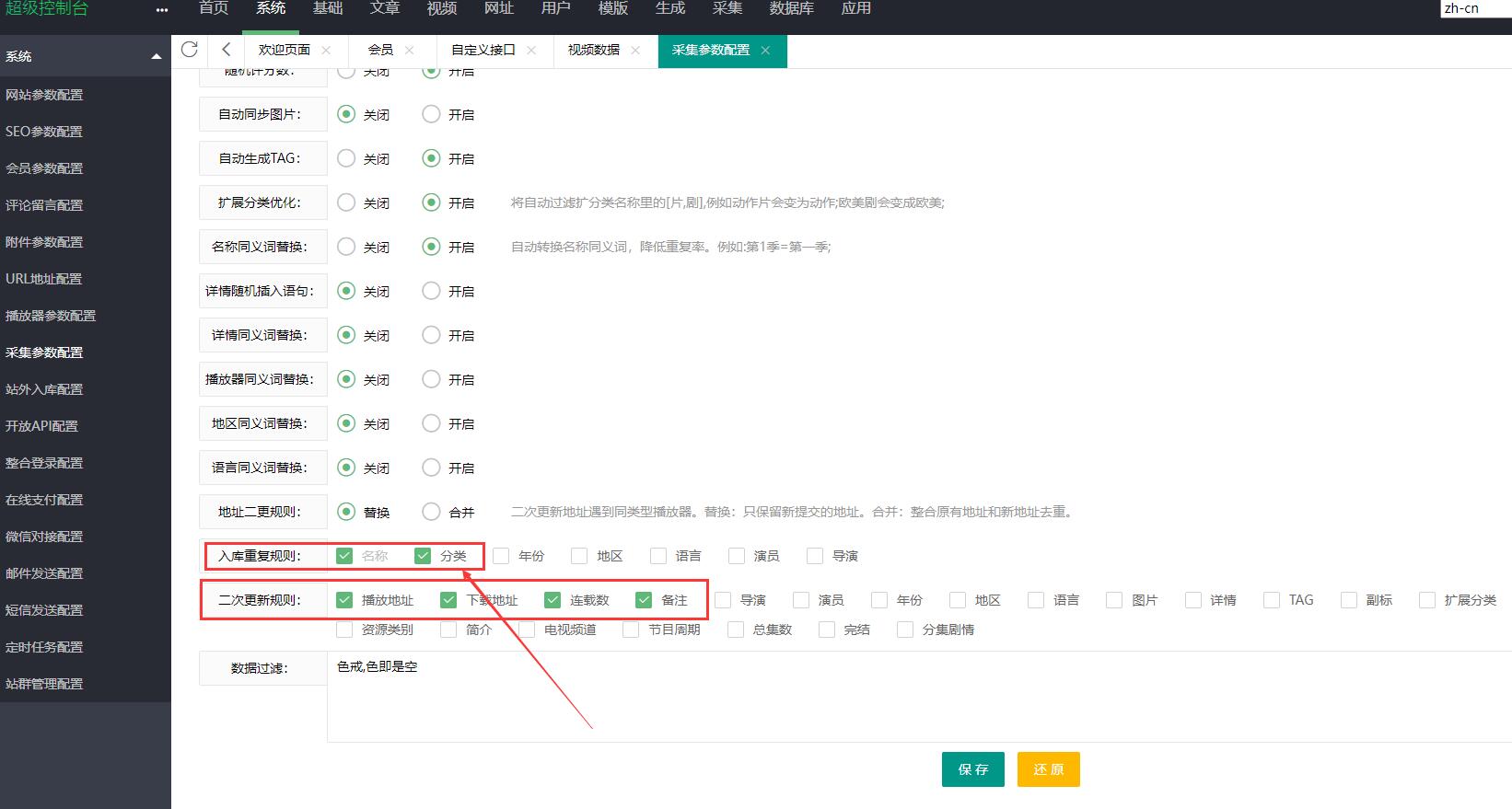
Task: Uncheck 备注 in 二次更新规则
Action: pos(644,600)
